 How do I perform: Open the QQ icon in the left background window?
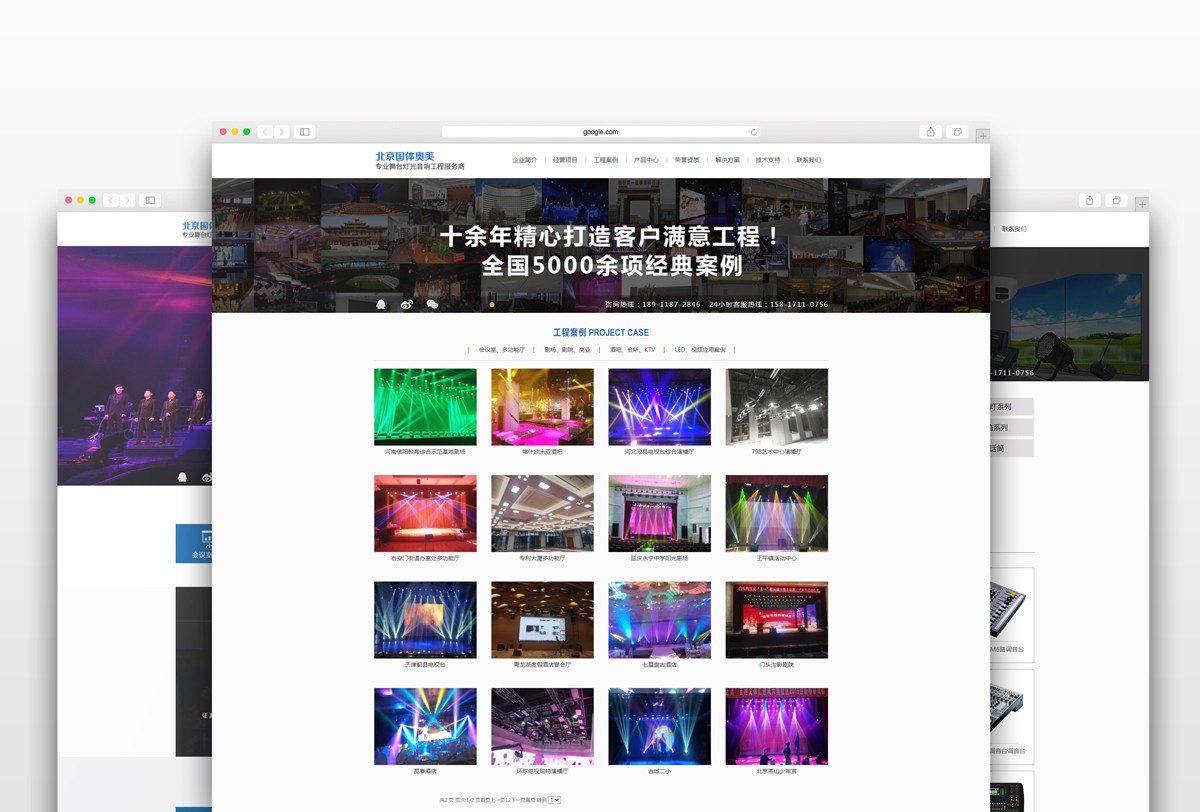(182, 477)
